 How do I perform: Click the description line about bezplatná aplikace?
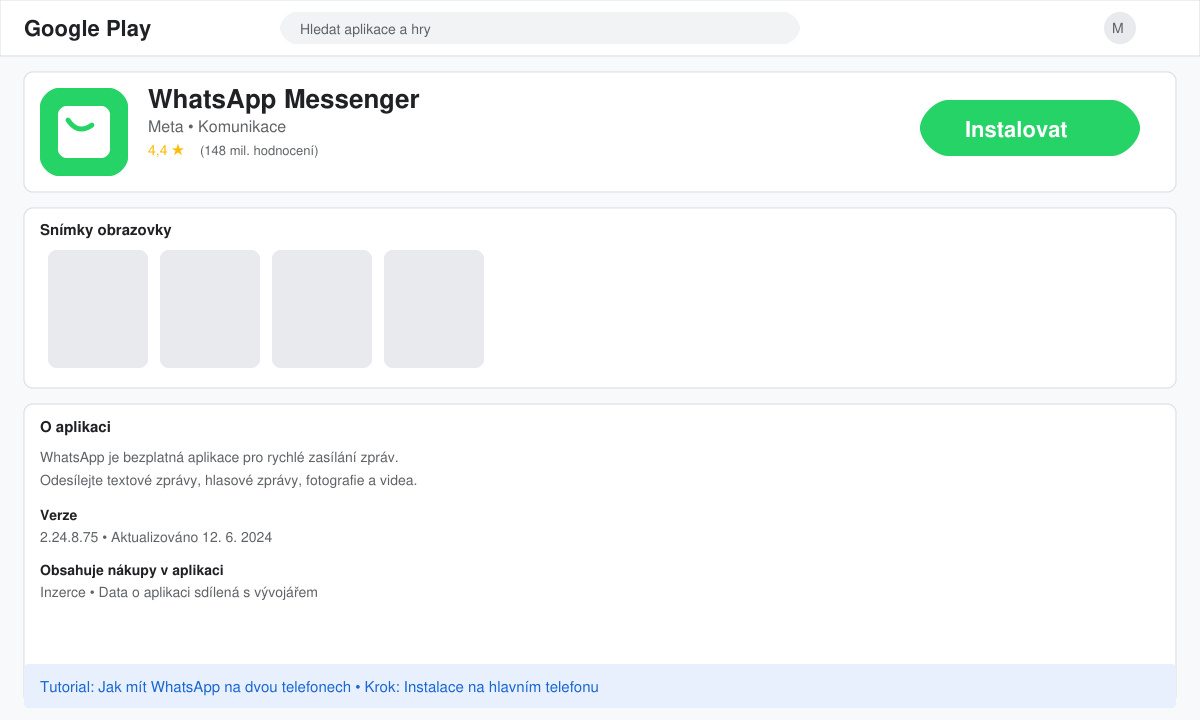click(219, 457)
